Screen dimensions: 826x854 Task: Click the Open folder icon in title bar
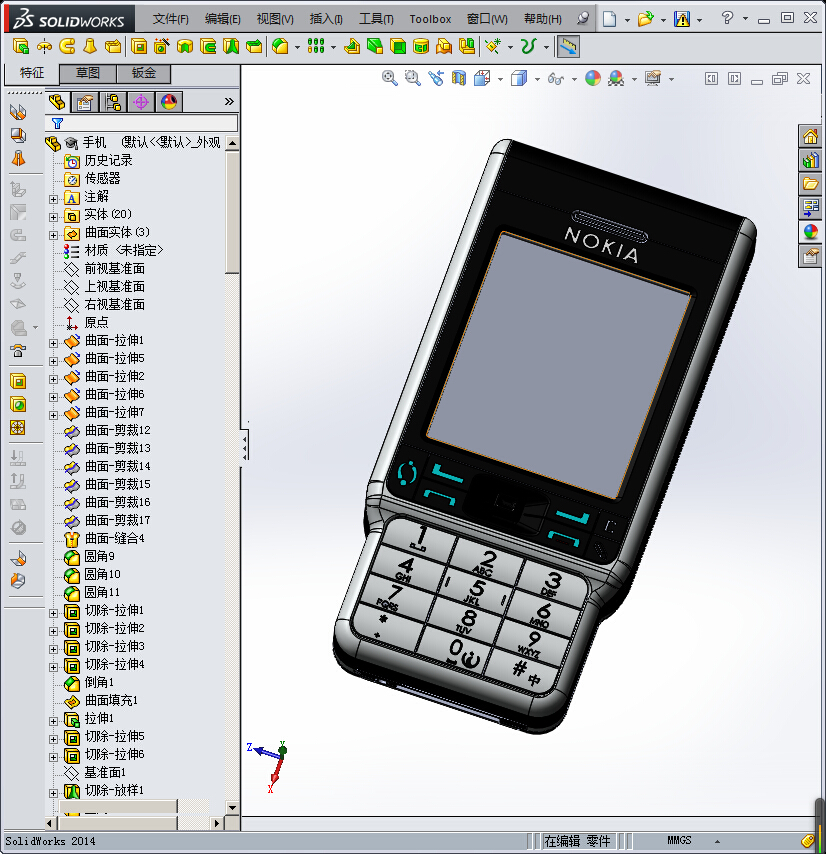pyautogui.click(x=645, y=19)
